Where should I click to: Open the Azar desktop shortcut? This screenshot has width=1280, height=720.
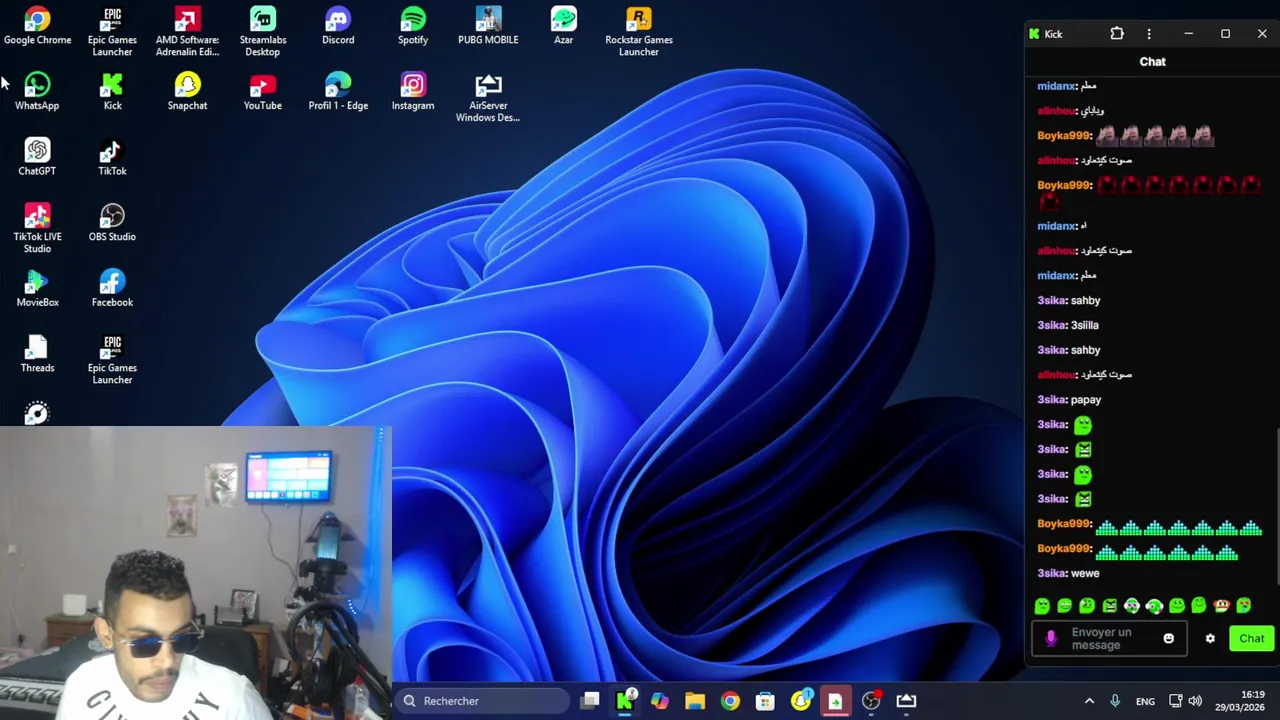[x=563, y=27]
